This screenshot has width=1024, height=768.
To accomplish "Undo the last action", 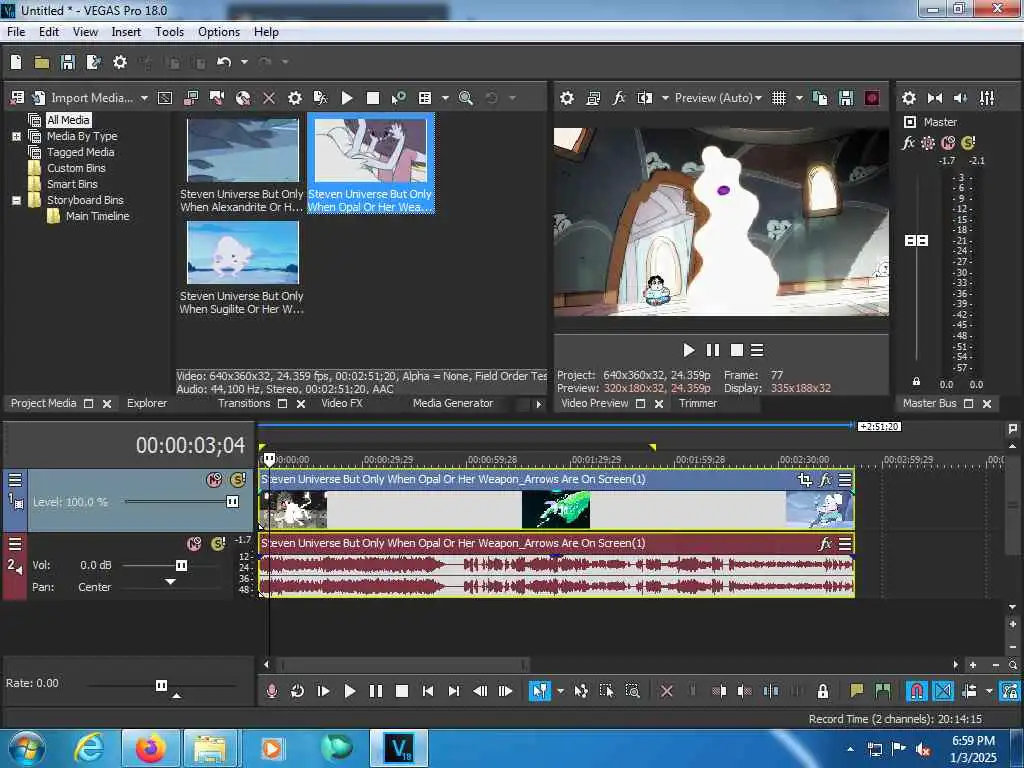I will (x=224, y=62).
